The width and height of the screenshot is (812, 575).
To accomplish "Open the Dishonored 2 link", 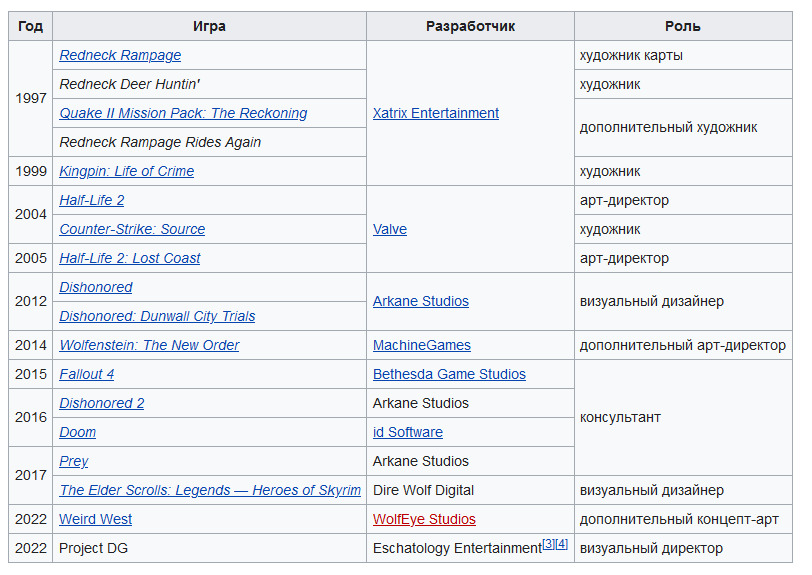I will [x=101, y=403].
